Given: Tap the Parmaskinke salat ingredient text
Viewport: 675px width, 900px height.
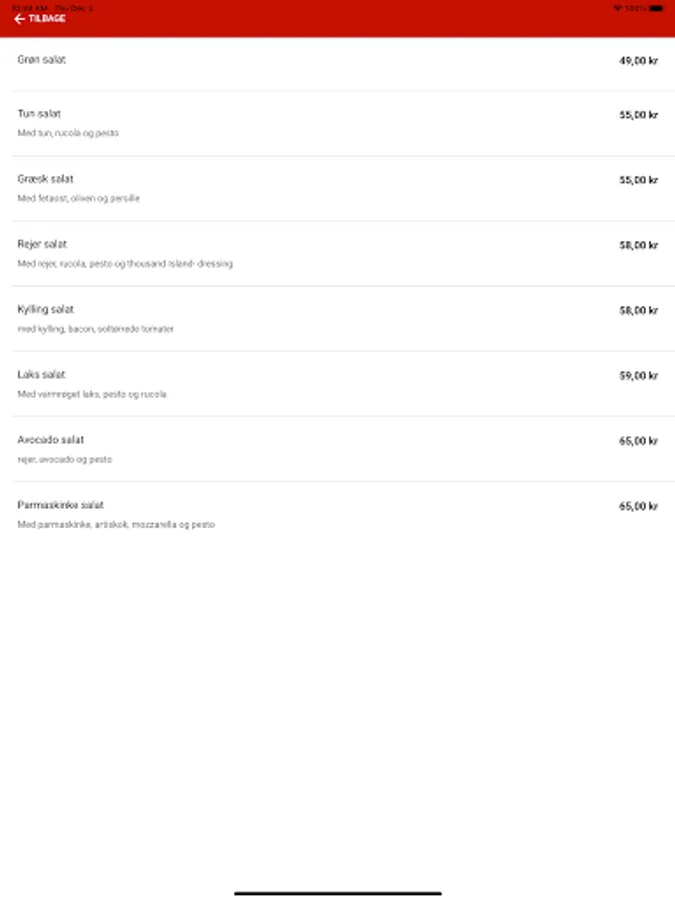Looking at the screenshot, I should coord(116,525).
